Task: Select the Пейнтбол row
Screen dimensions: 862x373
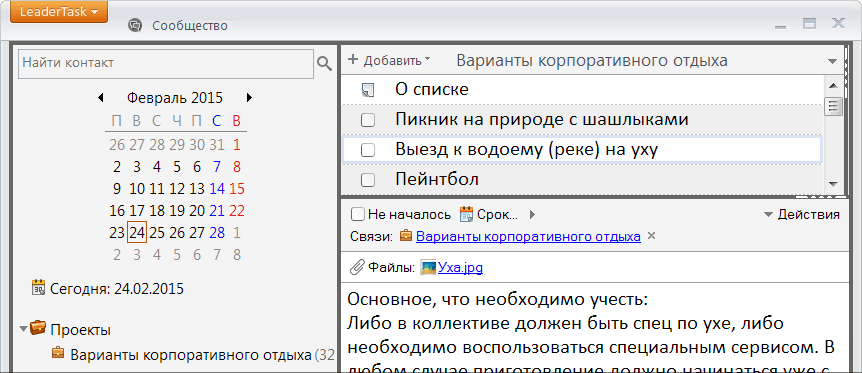Action: (582, 179)
